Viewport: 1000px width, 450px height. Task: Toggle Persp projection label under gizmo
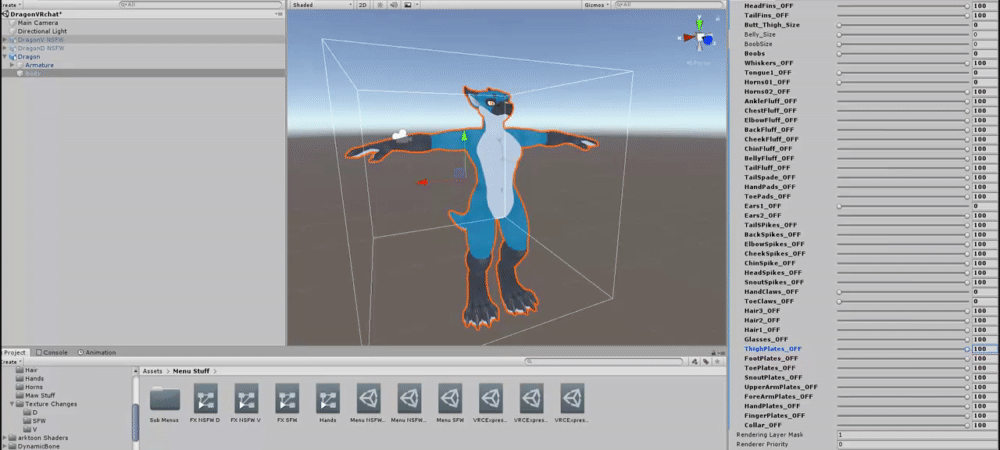pos(700,62)
